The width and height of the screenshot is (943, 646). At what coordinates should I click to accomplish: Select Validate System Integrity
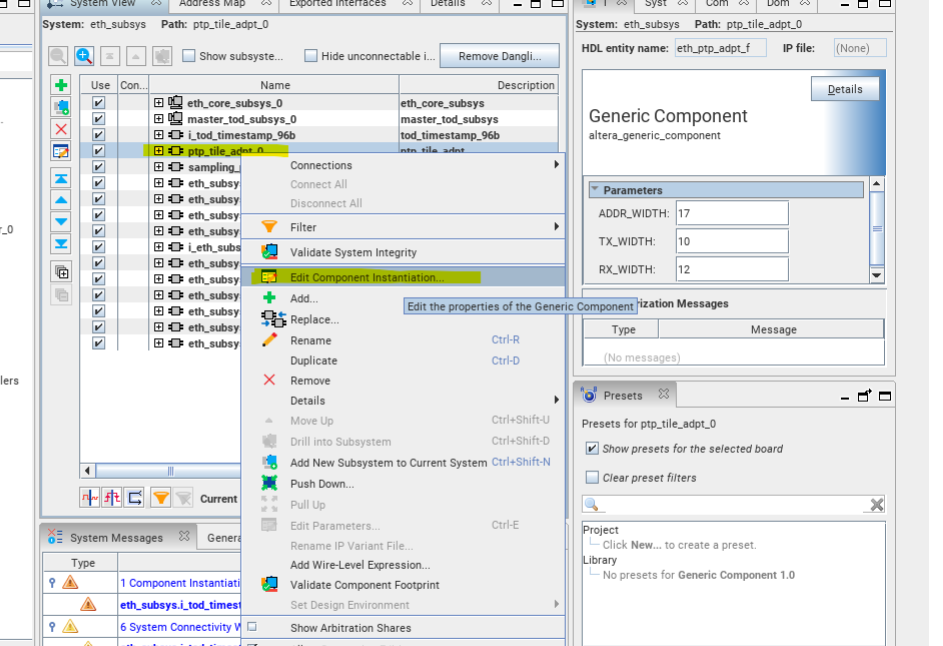click(x=403, y=252)
